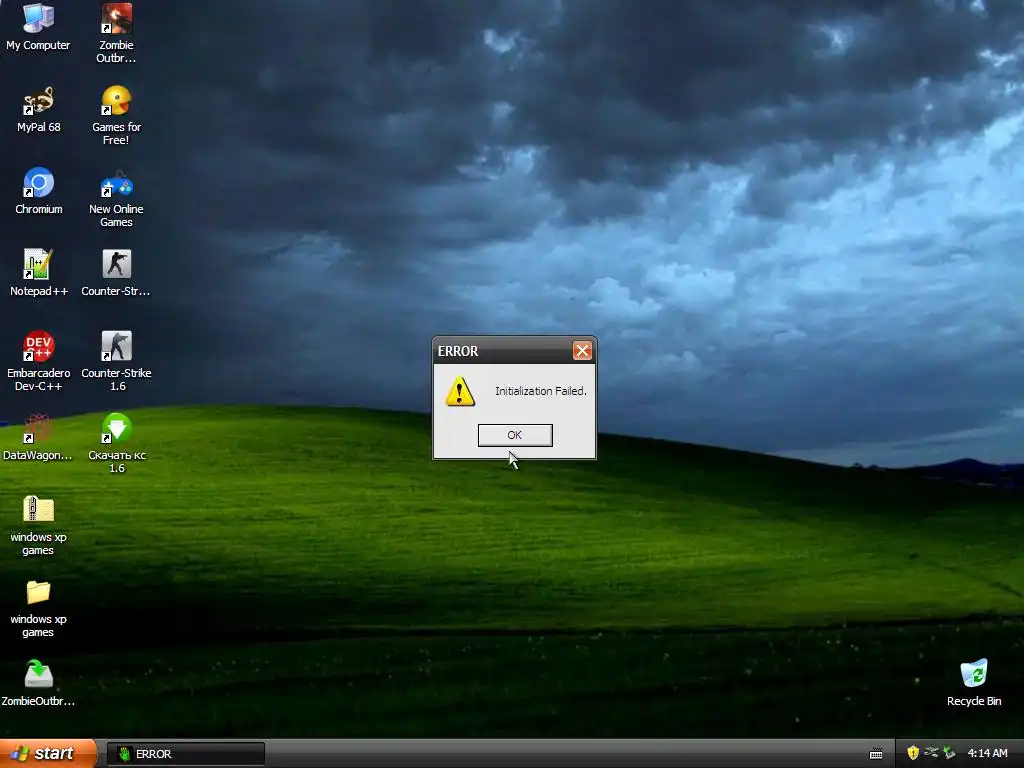Viewport: 1024px width, 768px height.
Task: Click the yellow security shield tray icon
Action: coord(913,753)
